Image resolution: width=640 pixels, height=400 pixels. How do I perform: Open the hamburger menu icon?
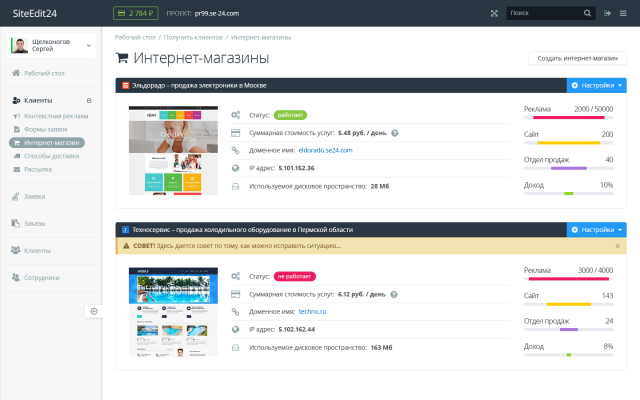pos(623,13)
